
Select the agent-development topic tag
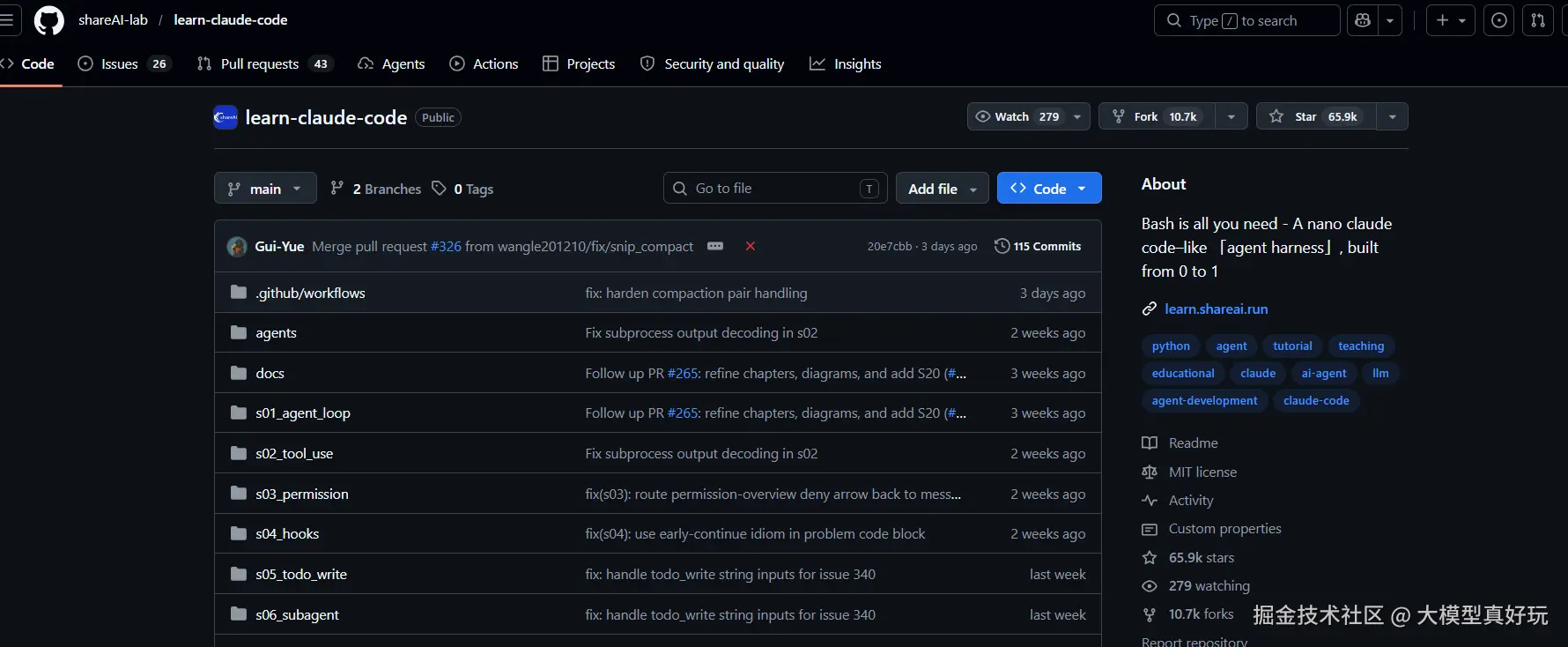click(x=1204, y=401)
